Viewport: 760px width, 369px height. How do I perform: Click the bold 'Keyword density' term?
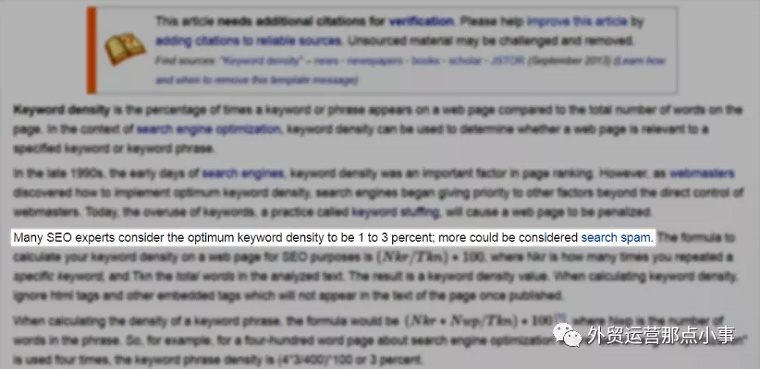click(x=62, y=110)
